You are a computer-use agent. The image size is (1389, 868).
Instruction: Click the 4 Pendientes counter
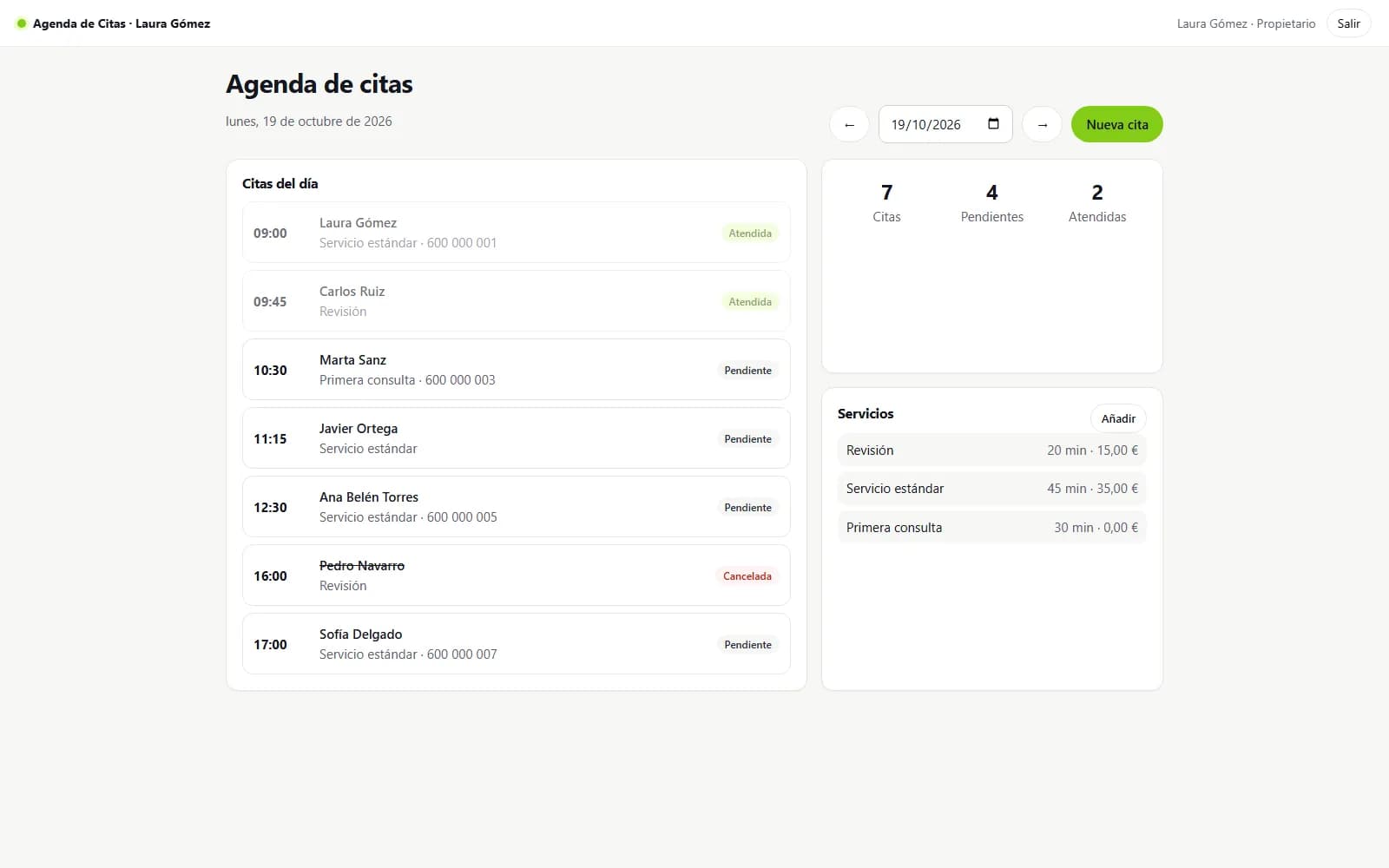pos(991,203)
